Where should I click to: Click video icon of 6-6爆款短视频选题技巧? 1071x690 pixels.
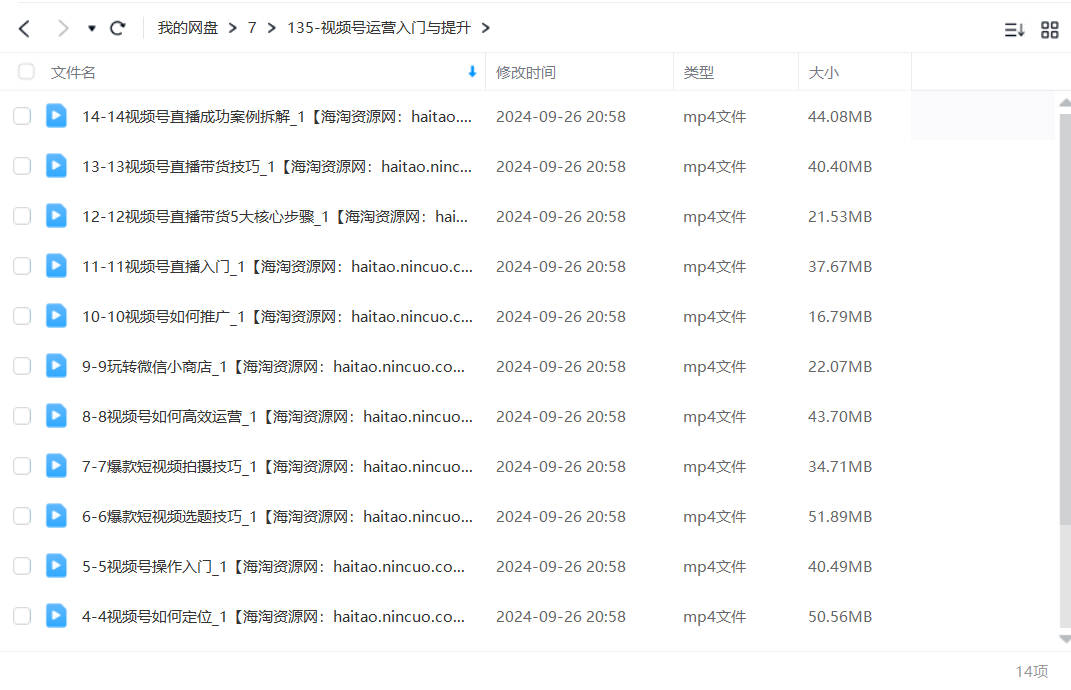click(x=56, y=515)
